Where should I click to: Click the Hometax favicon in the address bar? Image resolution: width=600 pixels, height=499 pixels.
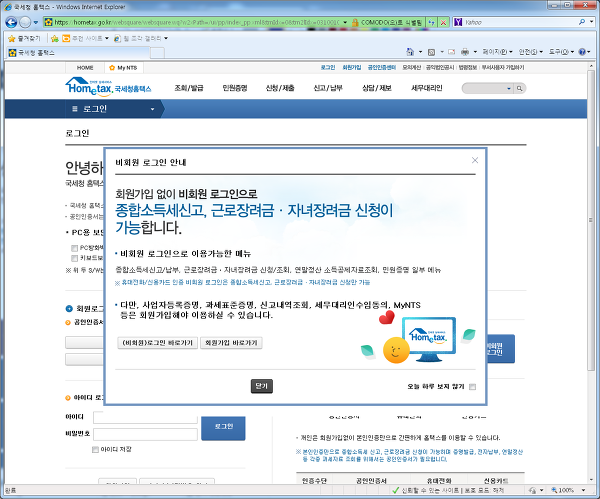pos(48,22)
